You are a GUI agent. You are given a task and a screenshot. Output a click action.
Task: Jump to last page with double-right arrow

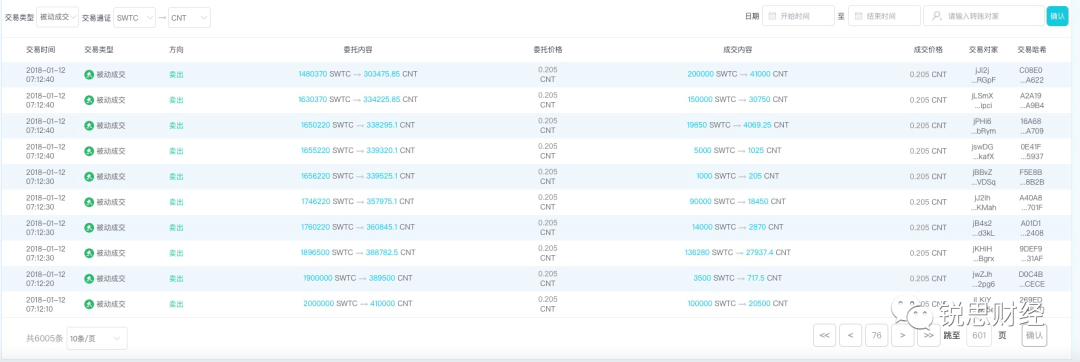(x=928, y=335)
